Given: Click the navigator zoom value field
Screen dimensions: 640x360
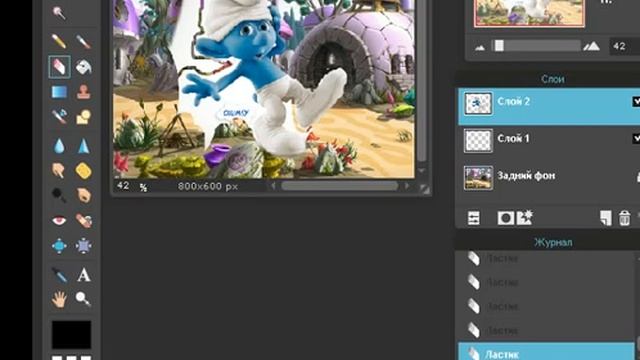Looking at the screenshot, I should point(624,46).
